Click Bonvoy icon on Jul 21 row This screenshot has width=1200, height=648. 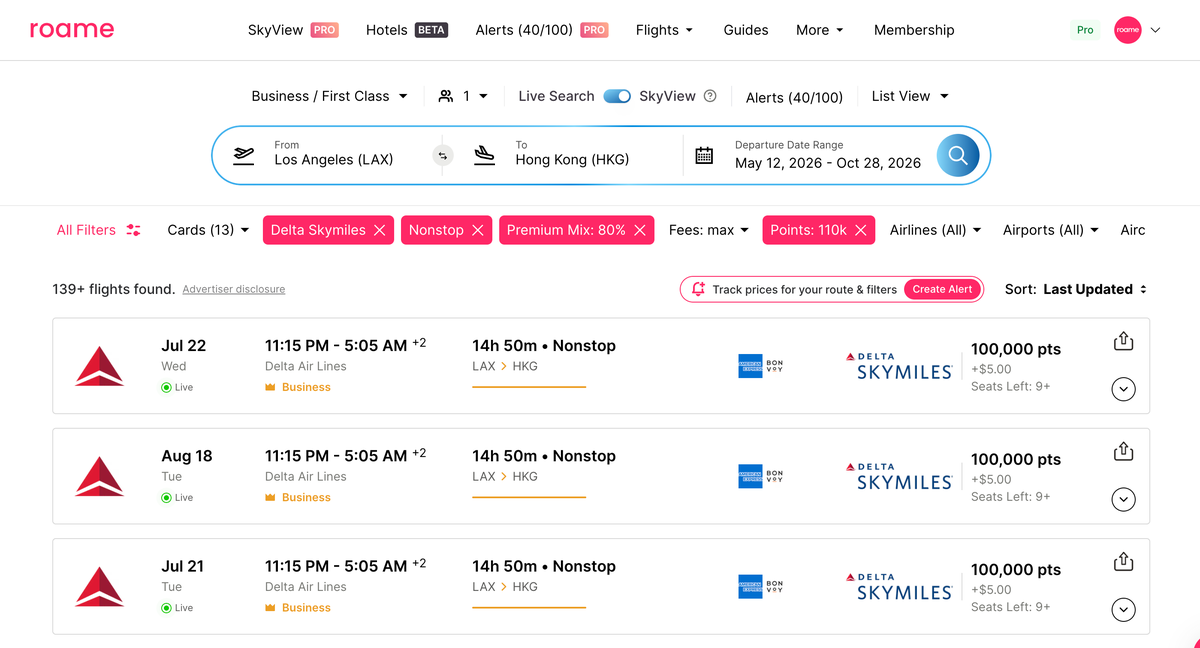point(775,586)
